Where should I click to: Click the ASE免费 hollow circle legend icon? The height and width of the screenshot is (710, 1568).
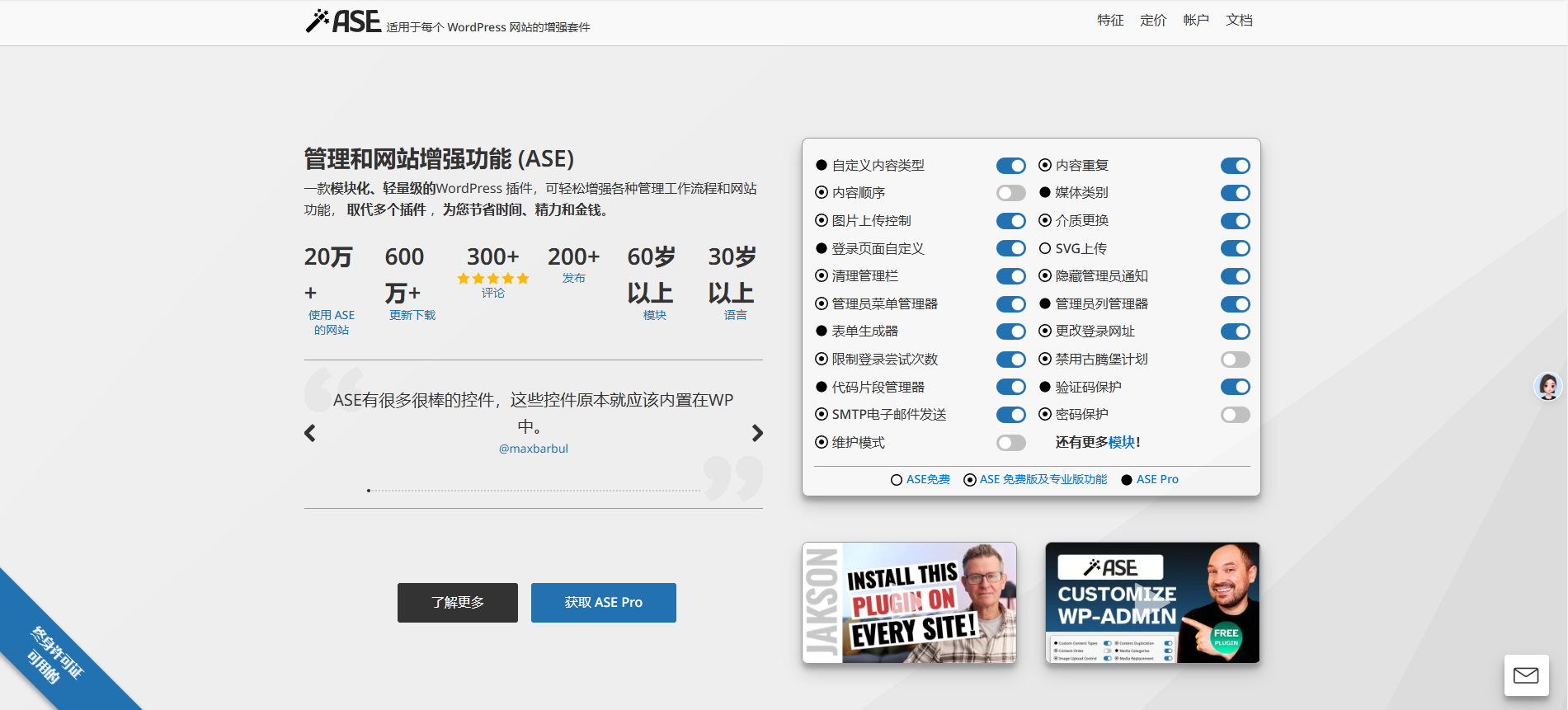897,480
